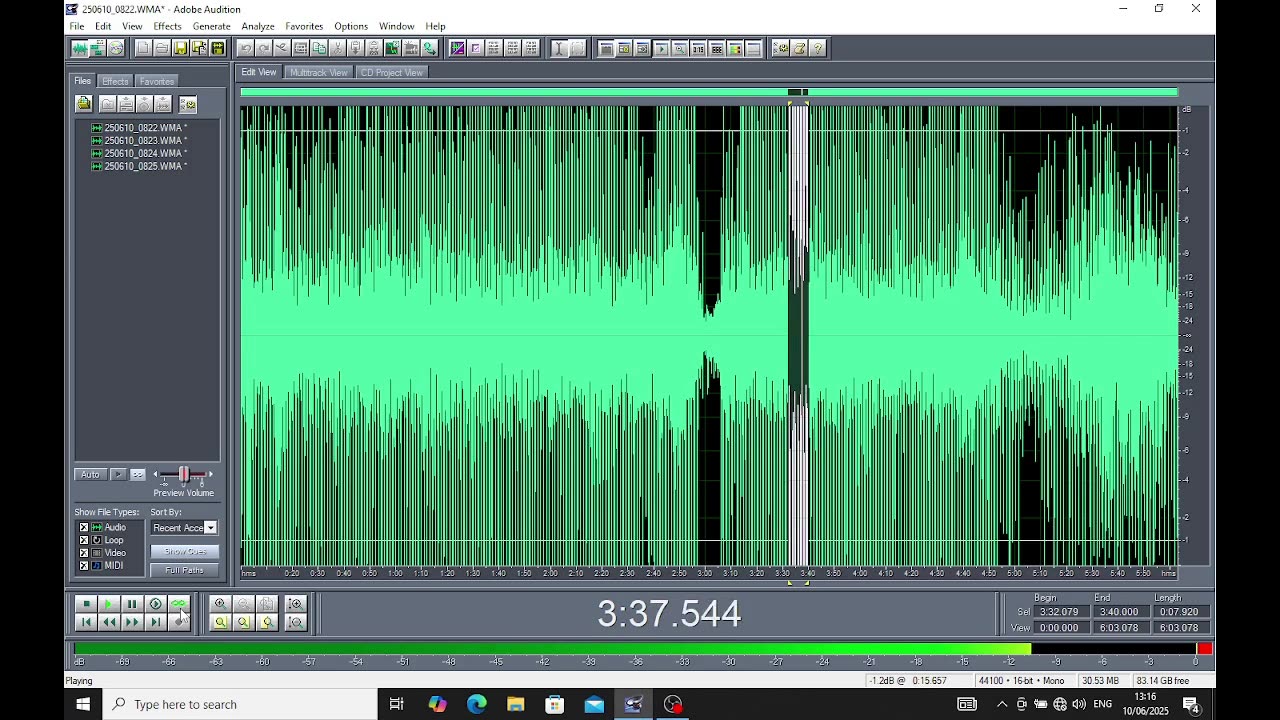This screenshot has width=1280, height=720.
Task: Open the Edit menu
Action: [103, 26]
